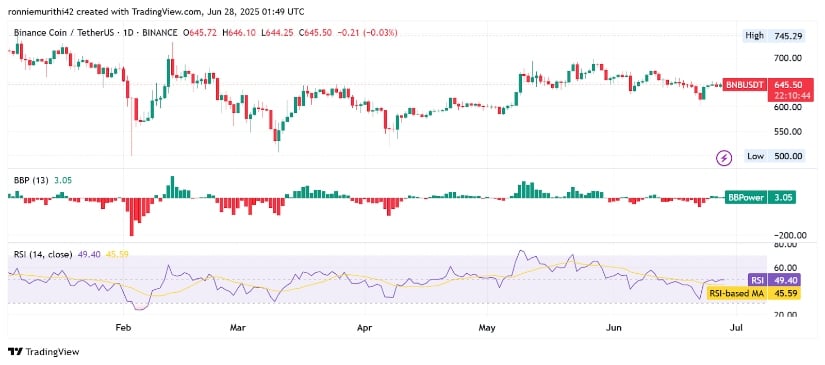
Task: Click the 45.59 RSI-based MA value
Action: point(784,293)
